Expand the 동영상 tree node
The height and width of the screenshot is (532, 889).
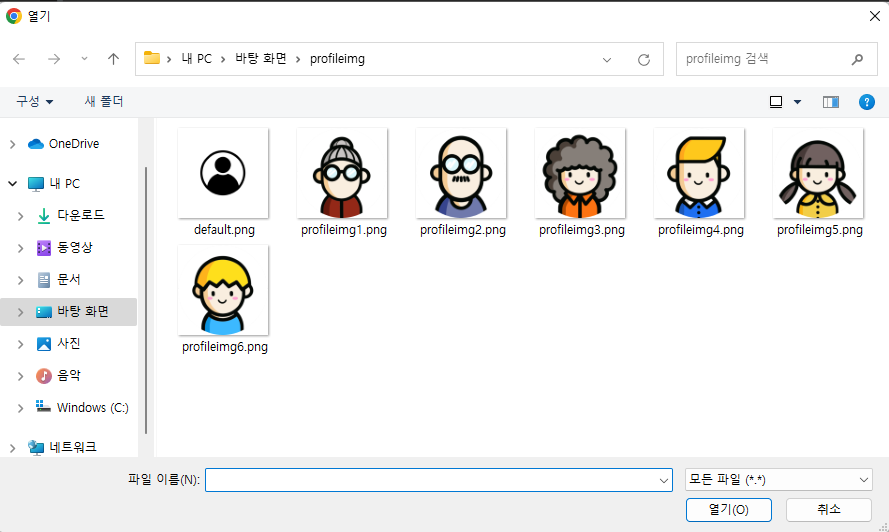click(x=20, y=248)
